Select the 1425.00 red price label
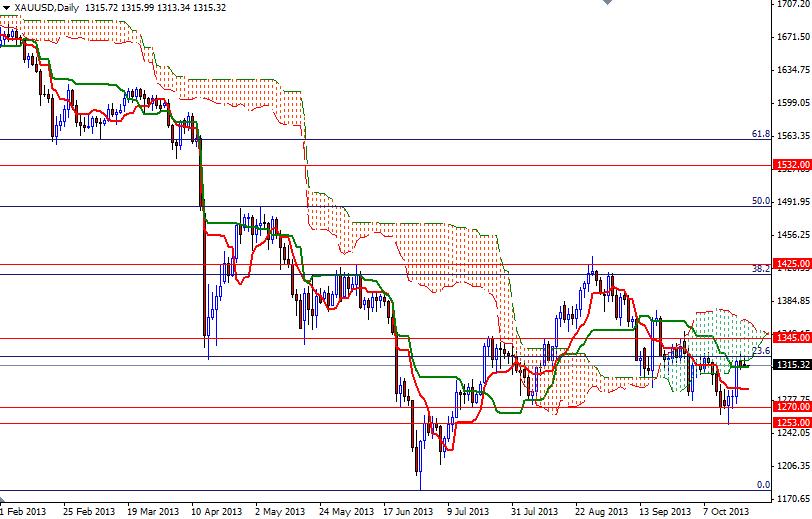Screen dimensions: 812x519 coord(792,264)
